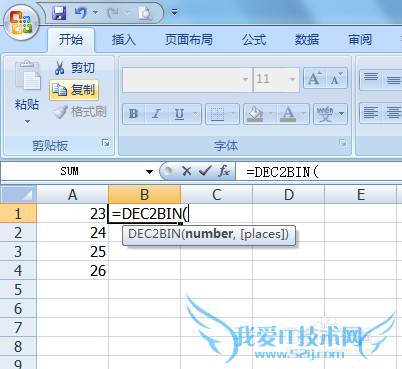Click DEC2BIN function name in the tooltip
402x369 pixels.
[155, 234]
